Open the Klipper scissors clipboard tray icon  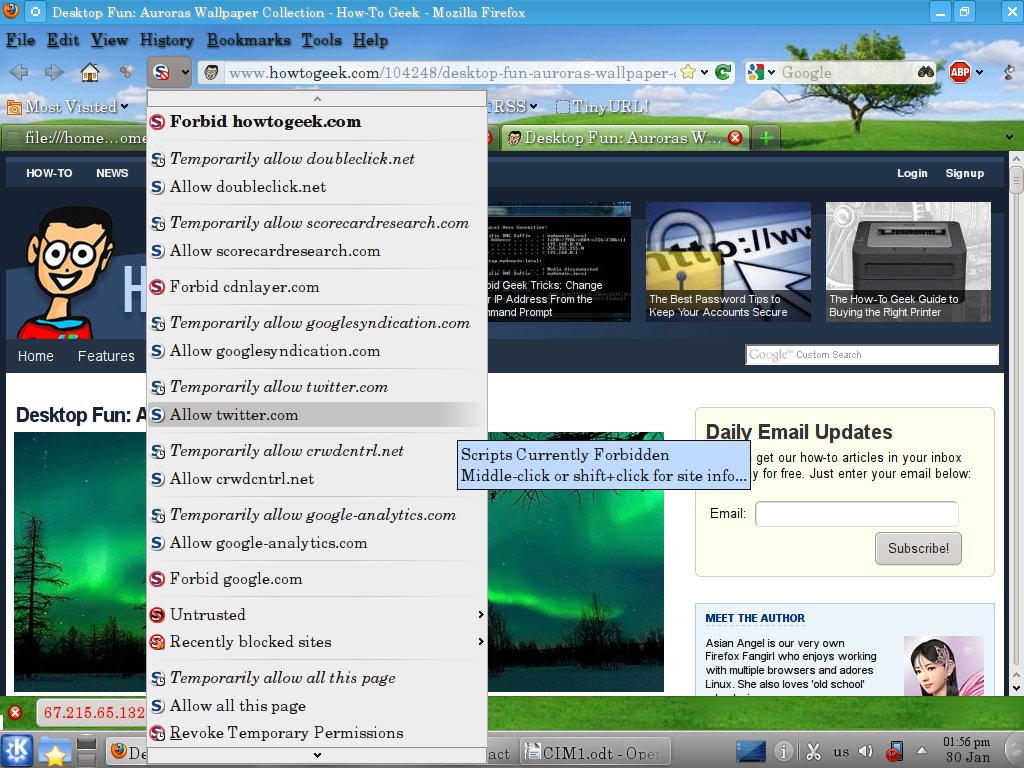coord(812,752)
